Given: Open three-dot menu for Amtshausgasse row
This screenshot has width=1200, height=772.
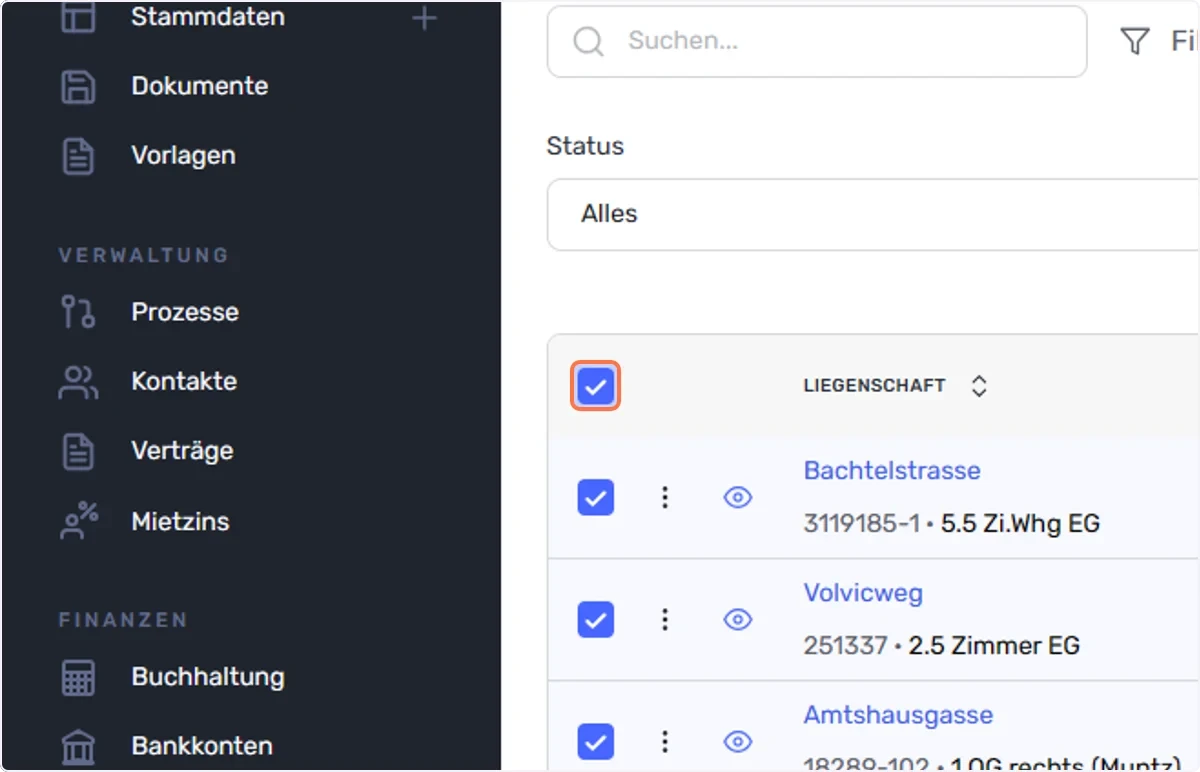Looking at the screenshot, I should [x=665, y=741].
